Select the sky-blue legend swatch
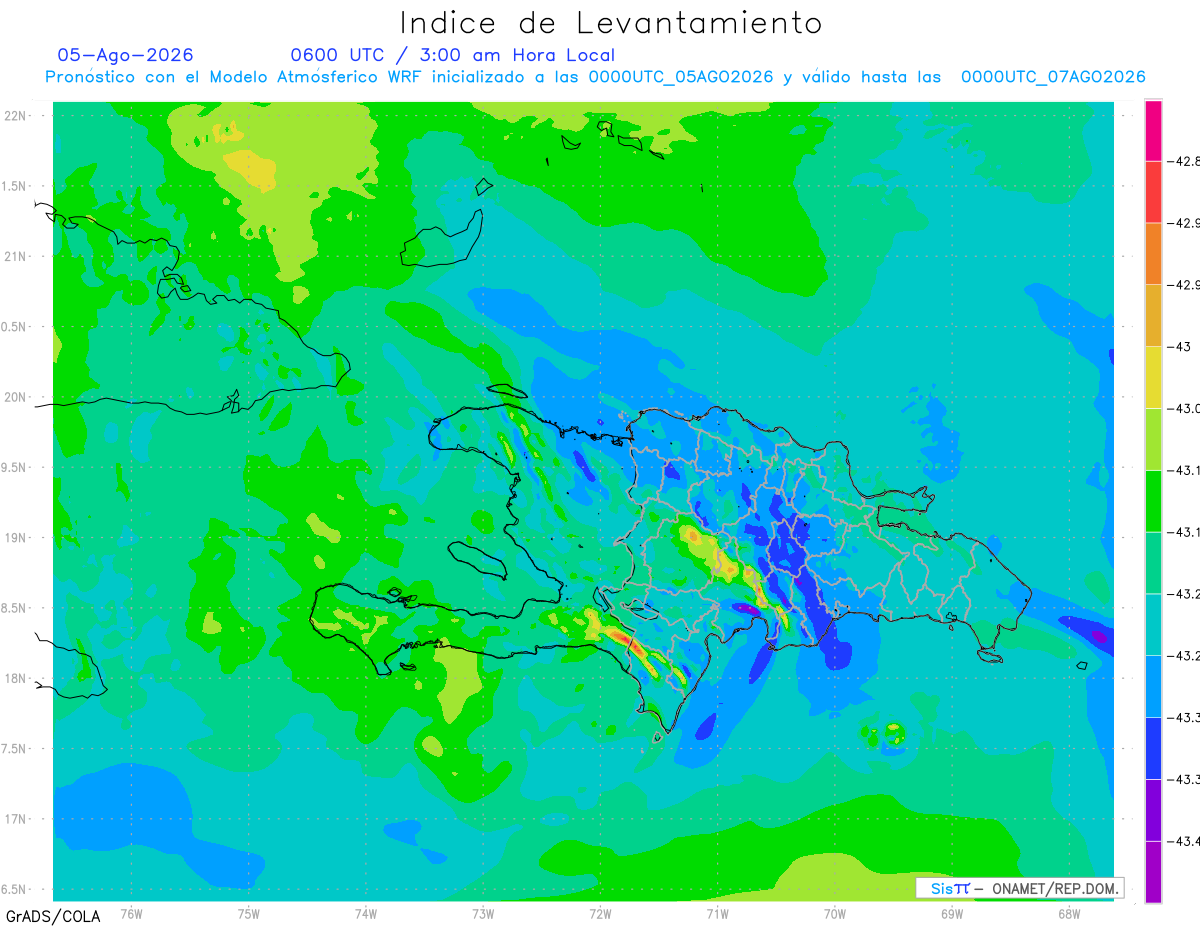 [x=1153, y=686]
